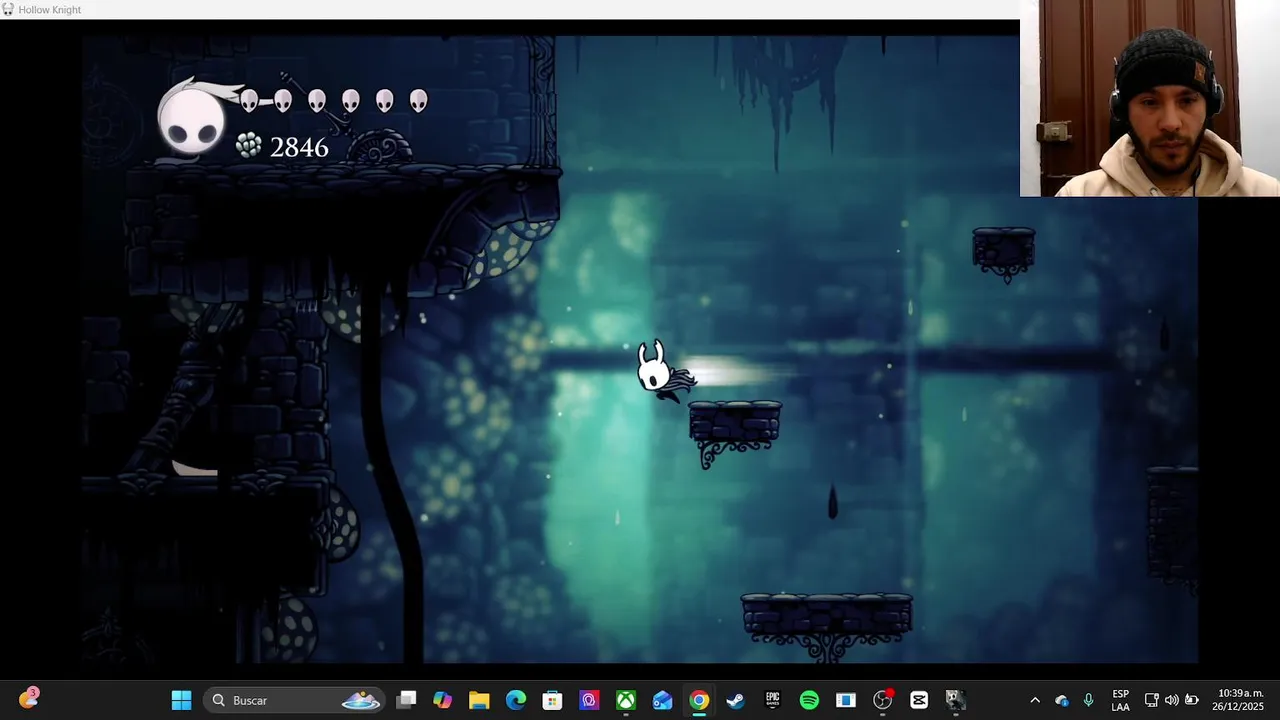Open the Xbox app from the taskbar
The height and width of the screenshot is (720, 1280).
coord(626,700)
